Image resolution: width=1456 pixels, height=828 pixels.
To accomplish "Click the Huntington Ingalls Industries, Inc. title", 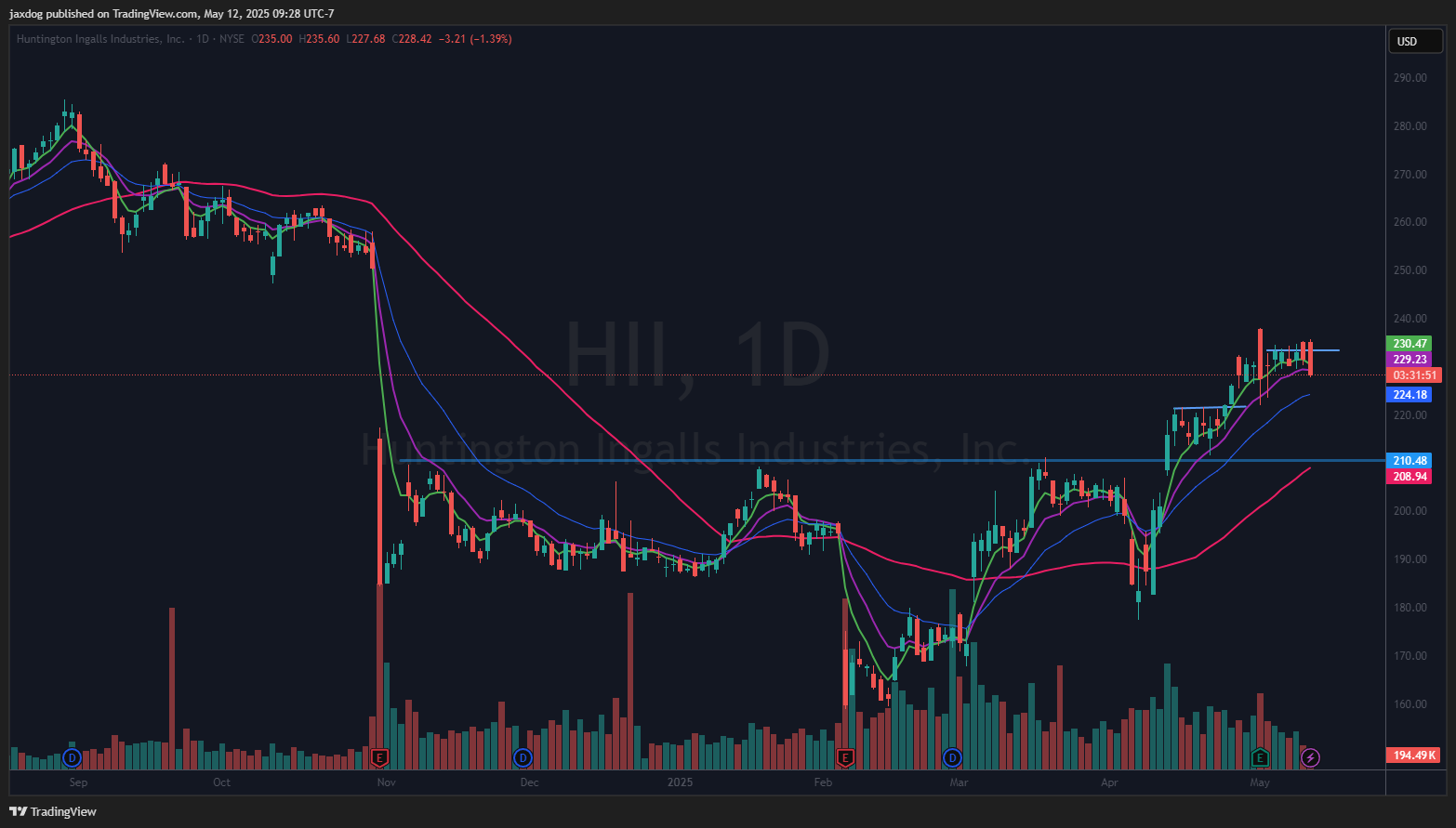I will coord(100,39).
